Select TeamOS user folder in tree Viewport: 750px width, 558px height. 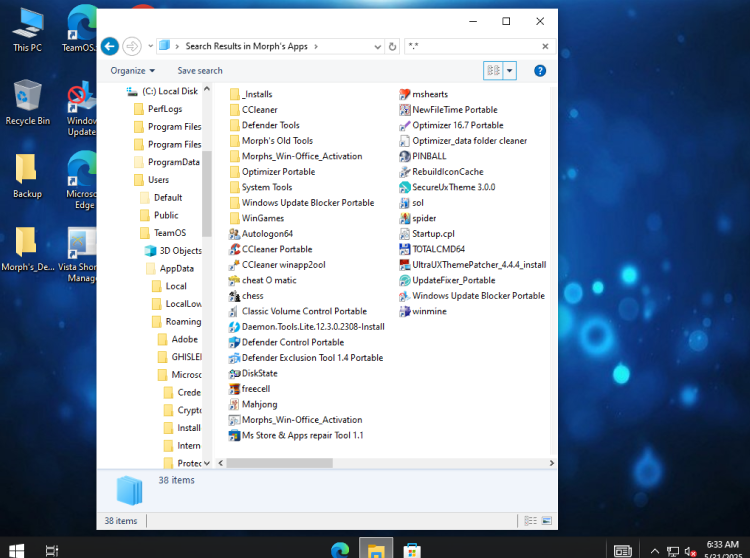coord(164,233)
